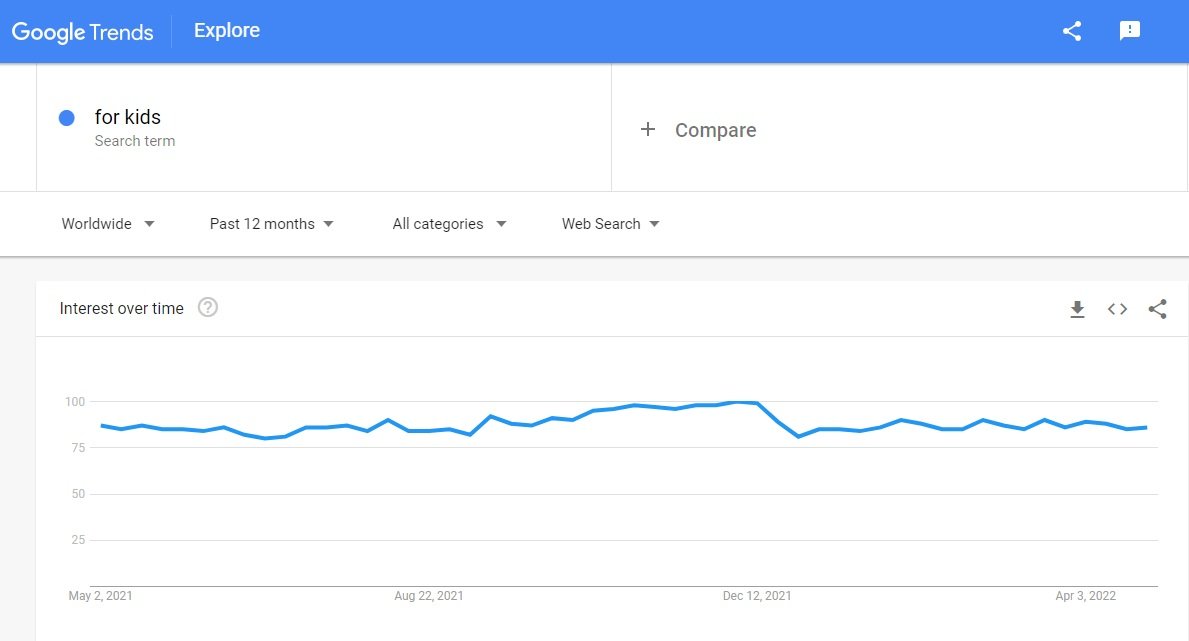Image resolution: width=1189 pixels, height=641 pixels.
Task: Click the chart line start near May 2, 2021
Action: pos(102,426)
